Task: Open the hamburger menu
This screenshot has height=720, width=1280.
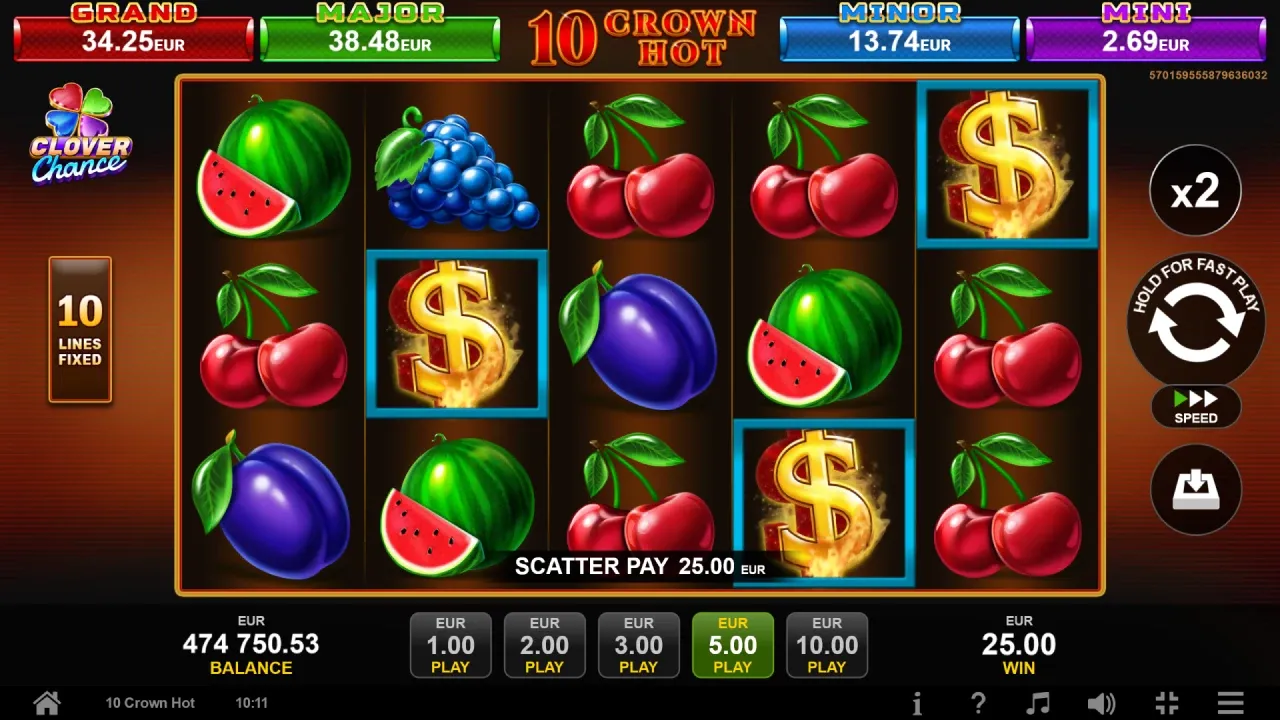Action: coord(1231,703)
